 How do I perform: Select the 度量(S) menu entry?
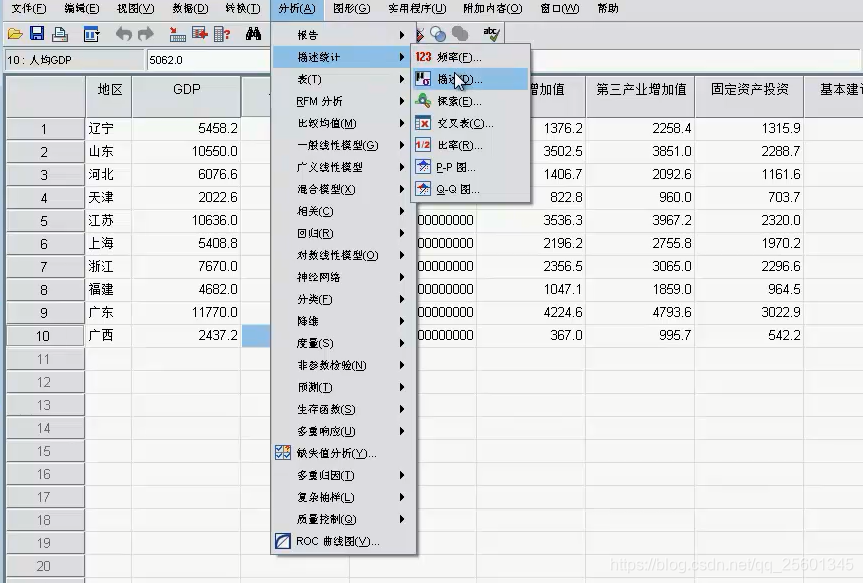(344, 344)
